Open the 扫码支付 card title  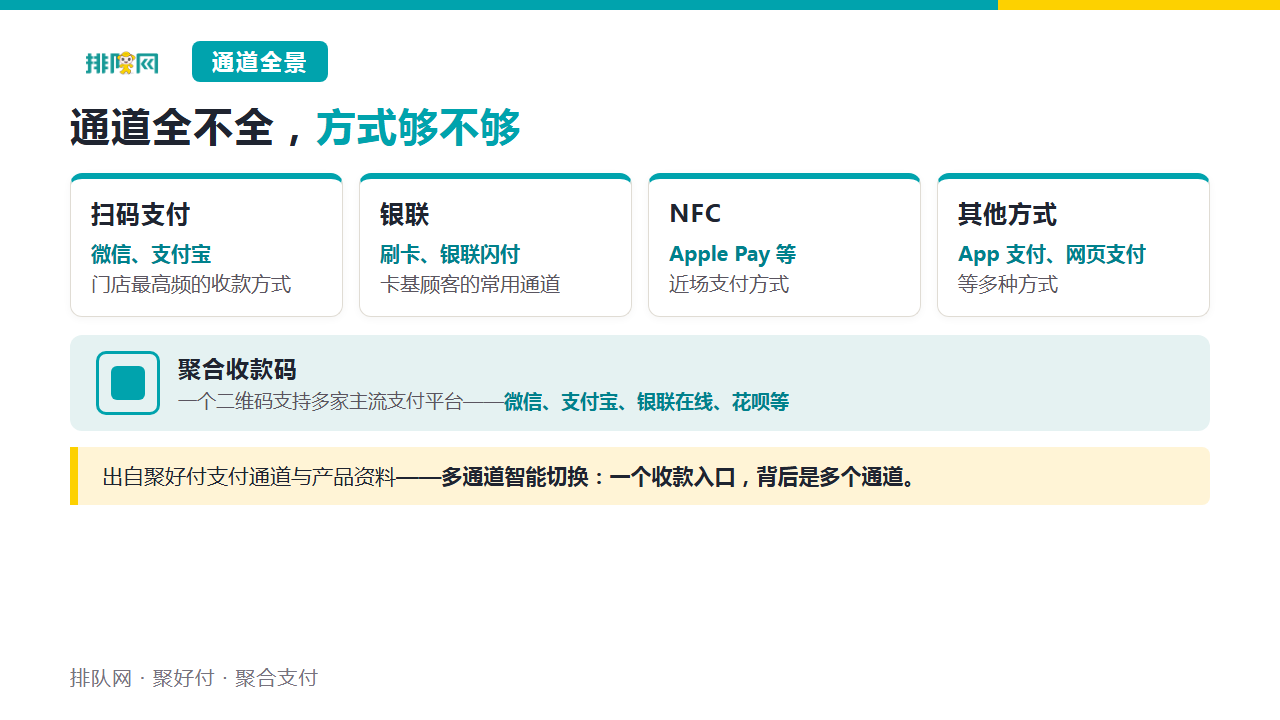coord(140,214)
